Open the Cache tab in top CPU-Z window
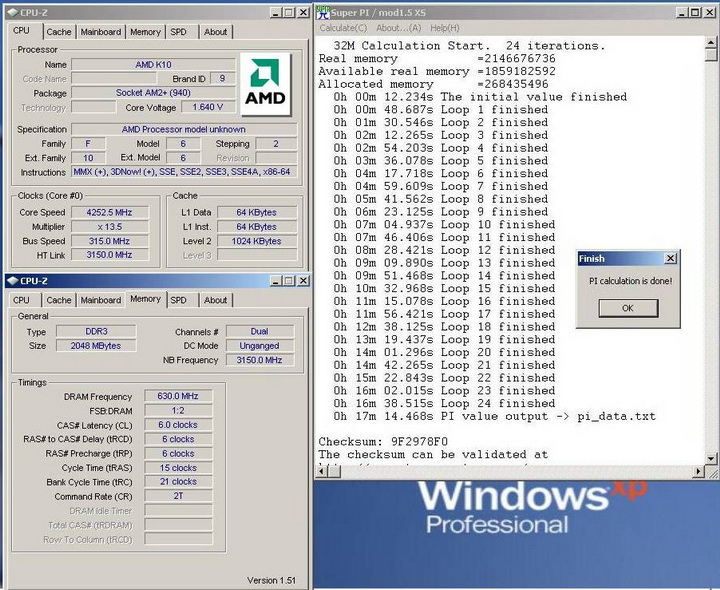Image resolution: width=720 pixels, height=590 pixels. 59,32
